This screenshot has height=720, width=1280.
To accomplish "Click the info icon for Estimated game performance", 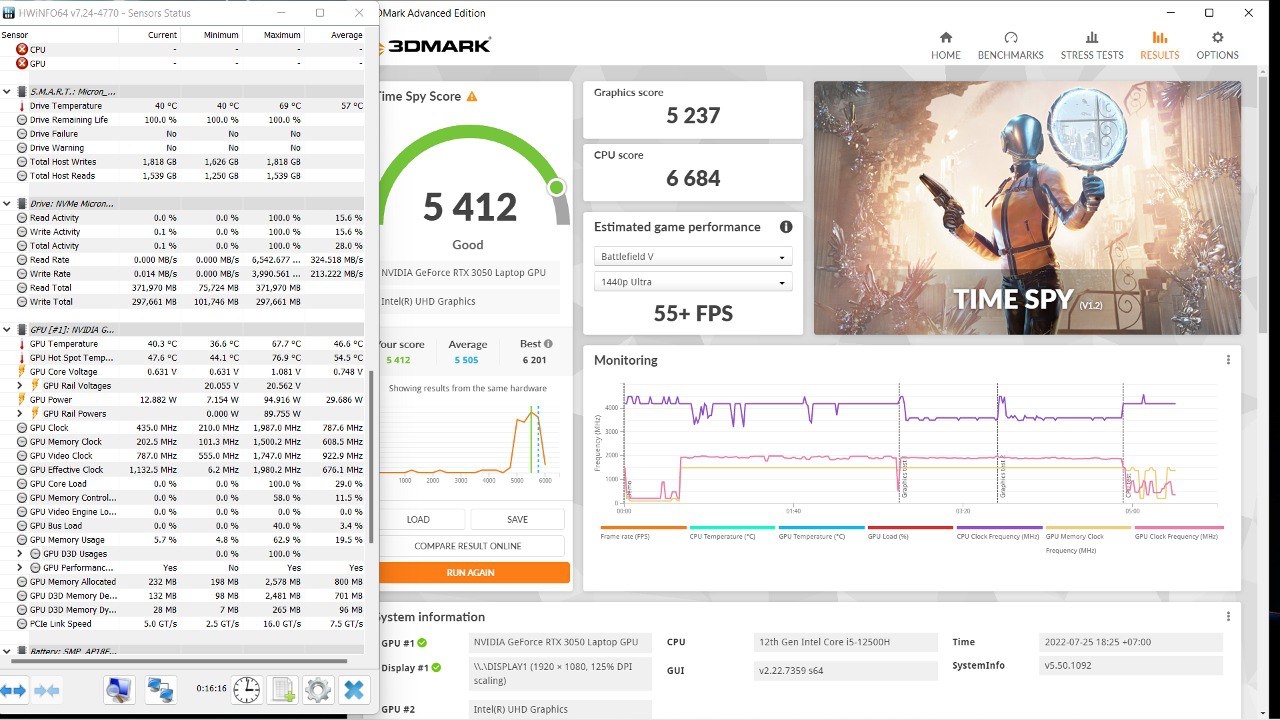I will 786,227.
